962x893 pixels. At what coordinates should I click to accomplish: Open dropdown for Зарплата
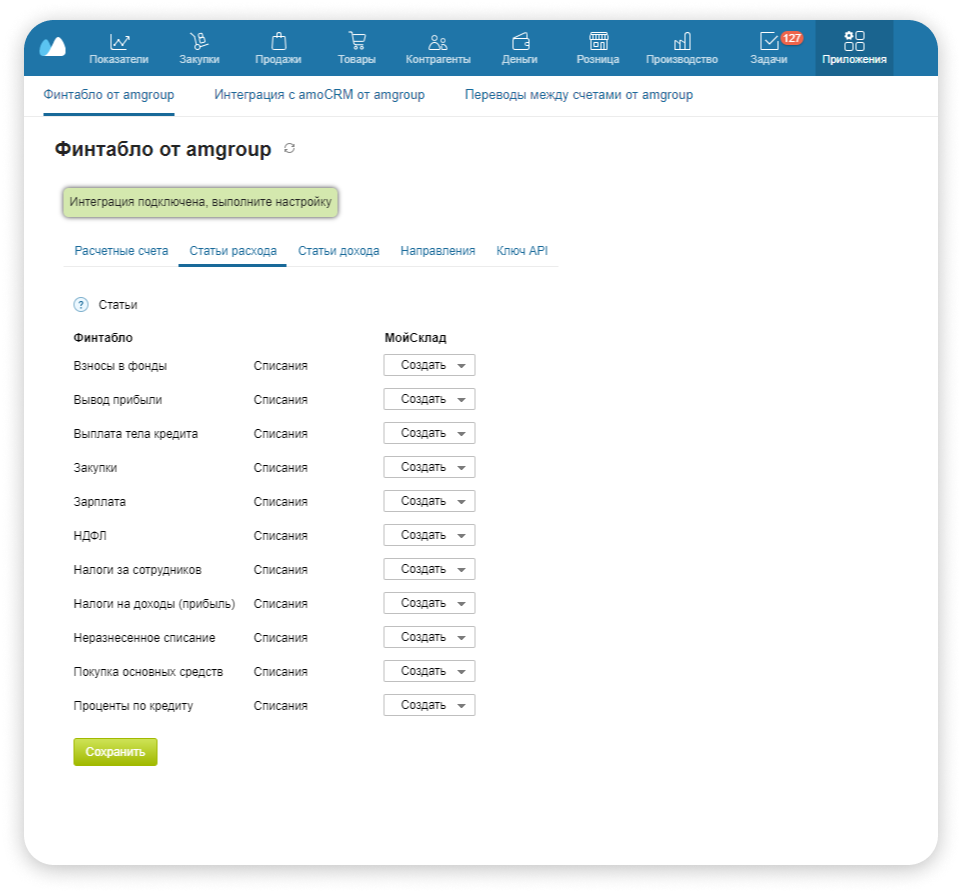tap(429, 501)
